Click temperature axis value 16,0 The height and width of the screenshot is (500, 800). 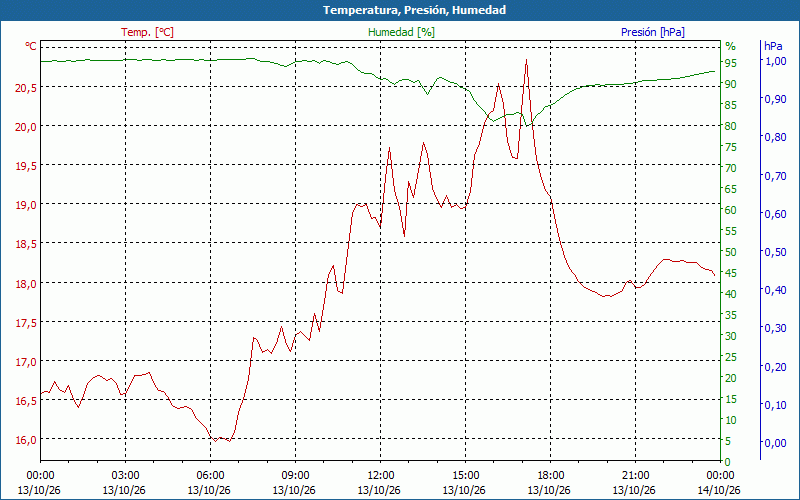[26, 441]
